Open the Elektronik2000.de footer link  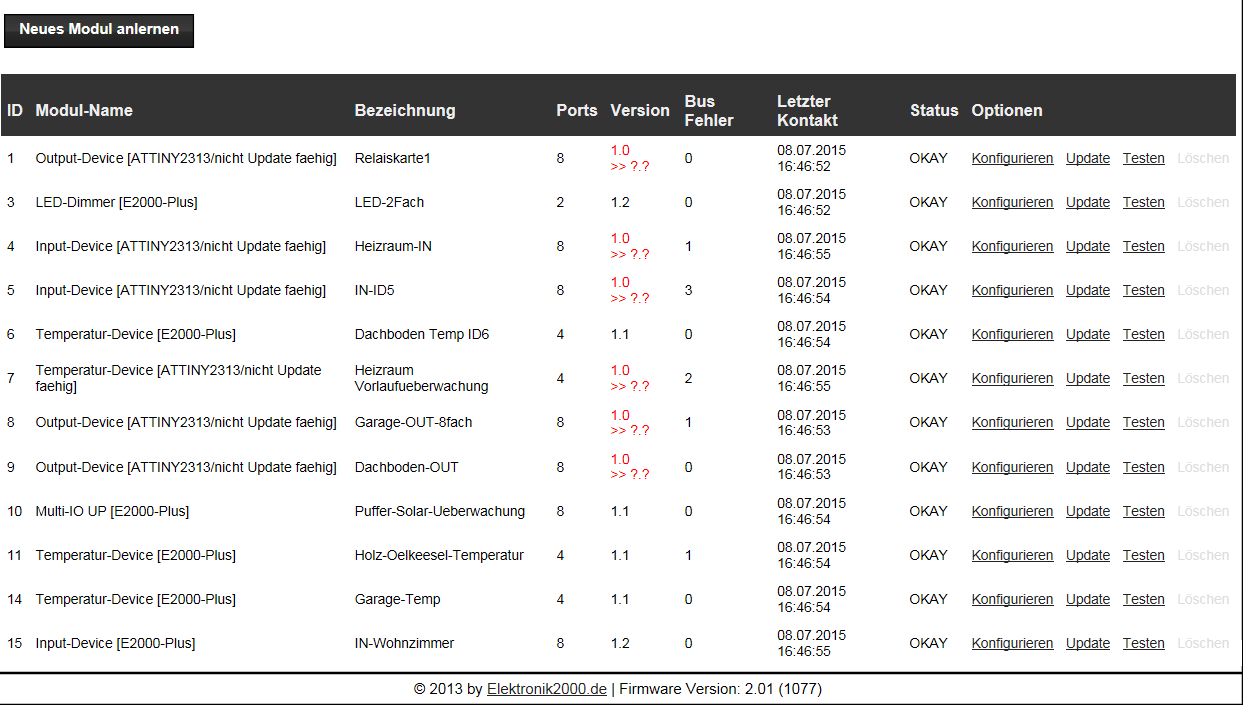coord(546,689)
